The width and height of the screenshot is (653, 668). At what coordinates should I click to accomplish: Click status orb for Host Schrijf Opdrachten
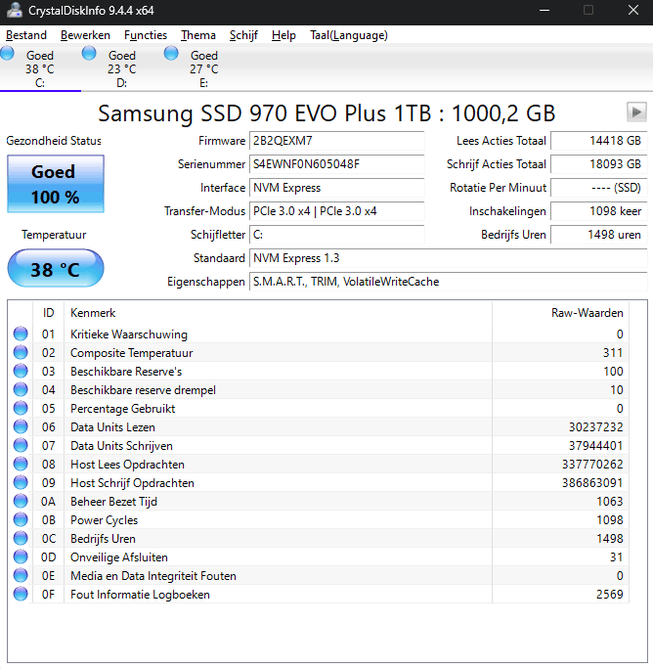pos(20,482)
